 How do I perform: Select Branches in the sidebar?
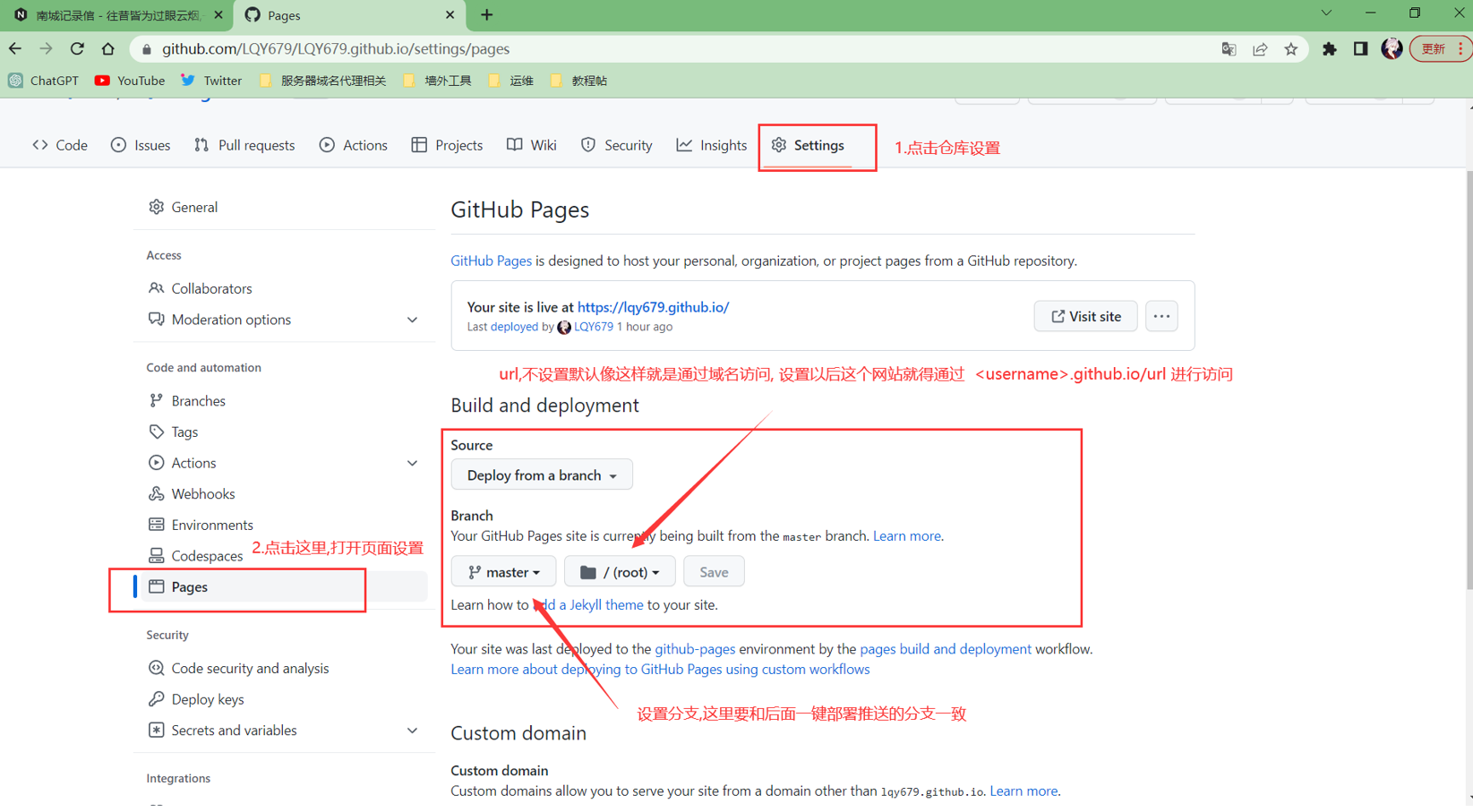tap(198, 400)
